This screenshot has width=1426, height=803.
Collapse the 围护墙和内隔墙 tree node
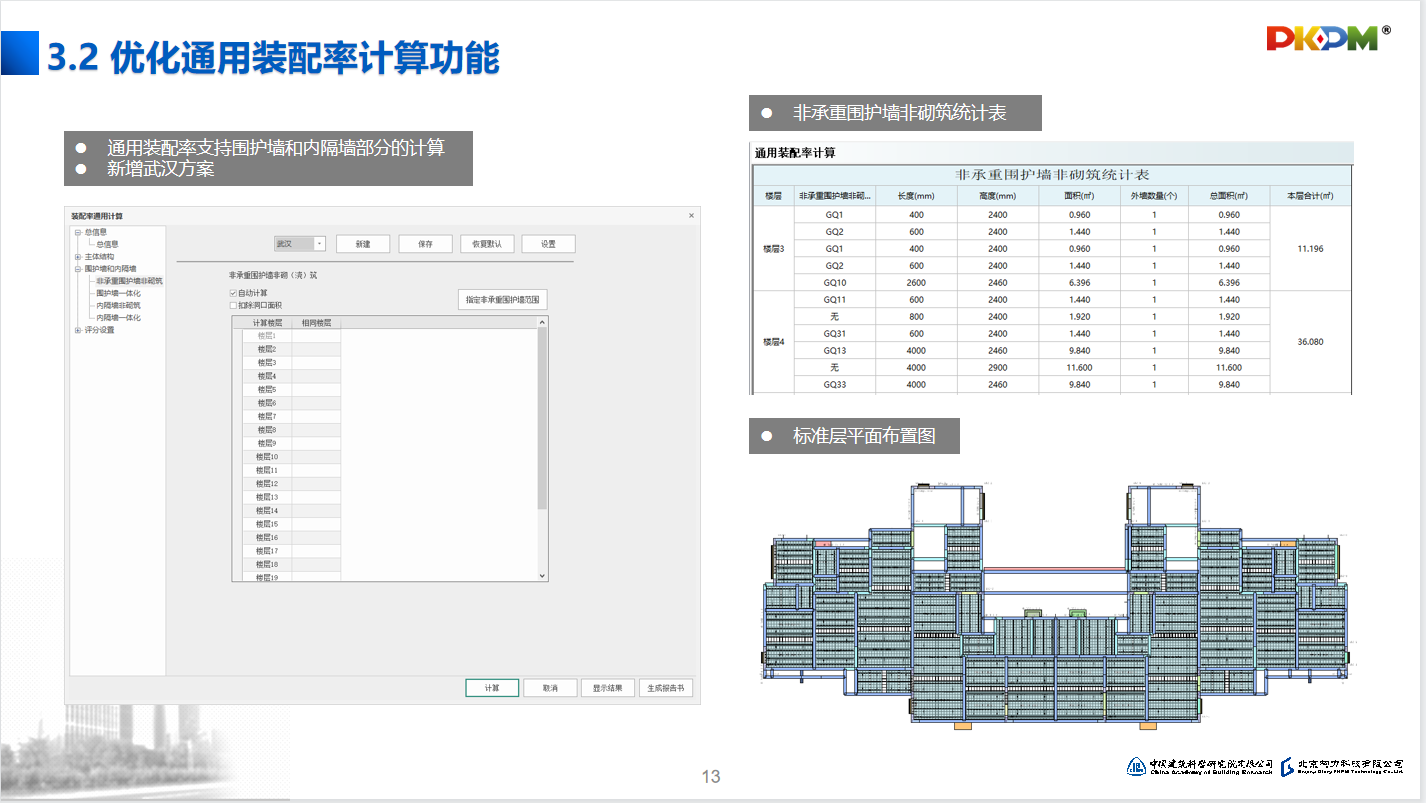pyautogui.click(x=76, y=269)
